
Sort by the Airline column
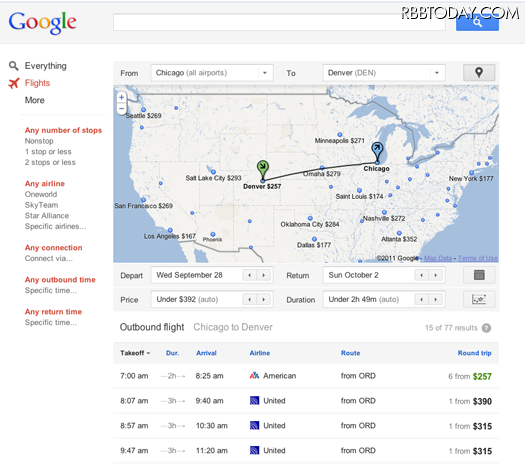click(x=260, y=353)
